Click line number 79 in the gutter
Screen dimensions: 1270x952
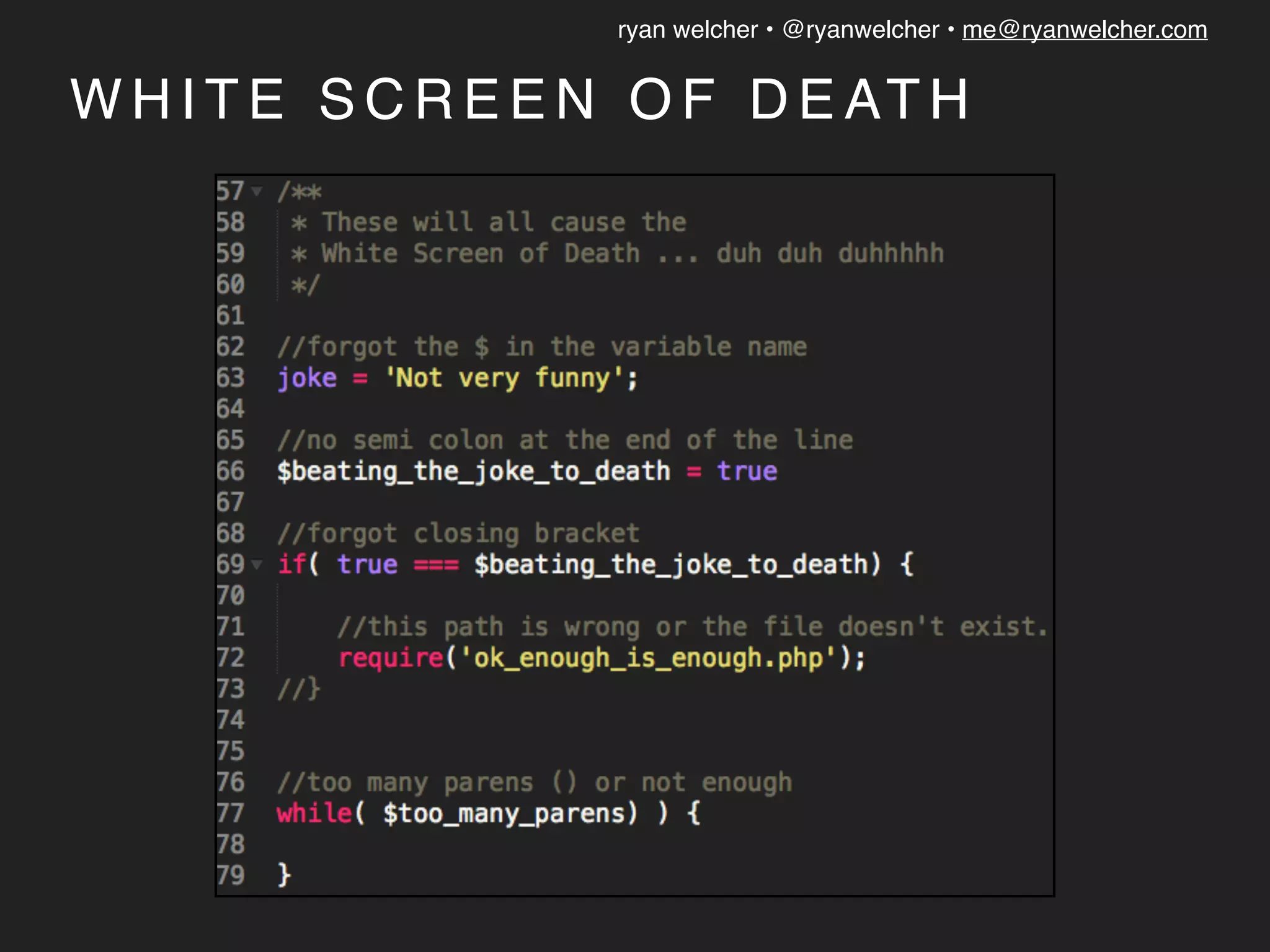click(x=231, y=875)
